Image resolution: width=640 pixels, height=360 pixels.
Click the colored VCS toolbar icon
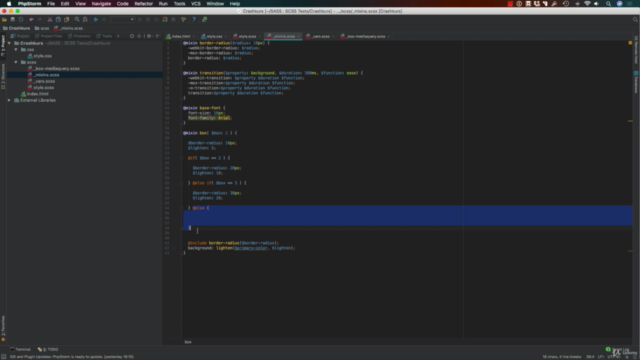[x=165, y=19]
